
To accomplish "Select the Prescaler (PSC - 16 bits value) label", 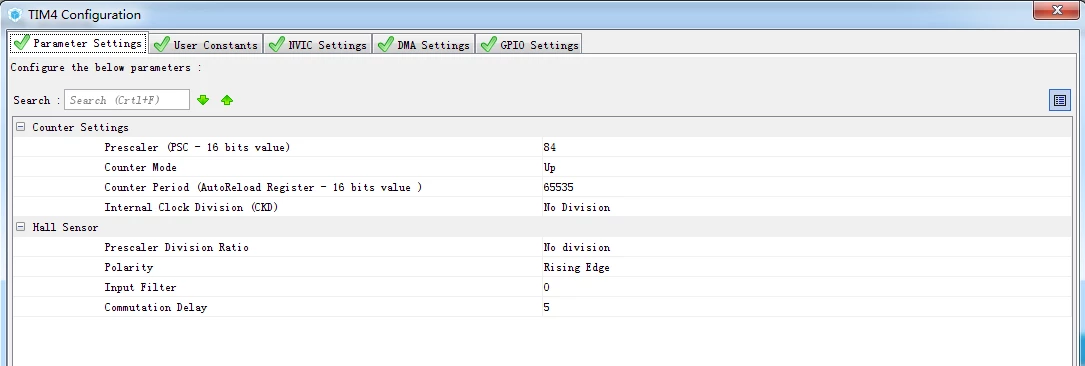I will click(197, 147).
